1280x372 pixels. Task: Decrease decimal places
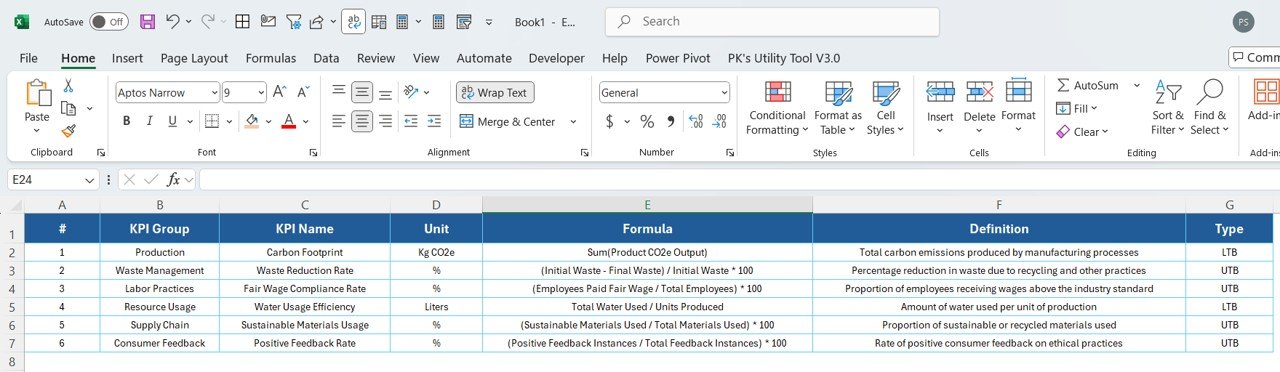[x=719, y=121]
